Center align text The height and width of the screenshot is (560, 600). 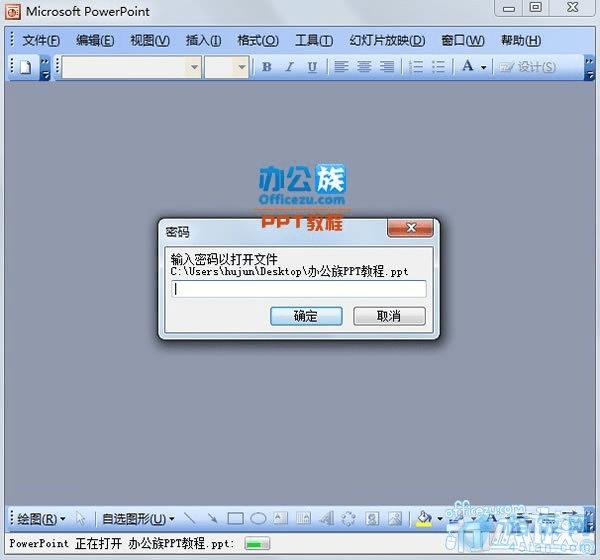(364, 67)
